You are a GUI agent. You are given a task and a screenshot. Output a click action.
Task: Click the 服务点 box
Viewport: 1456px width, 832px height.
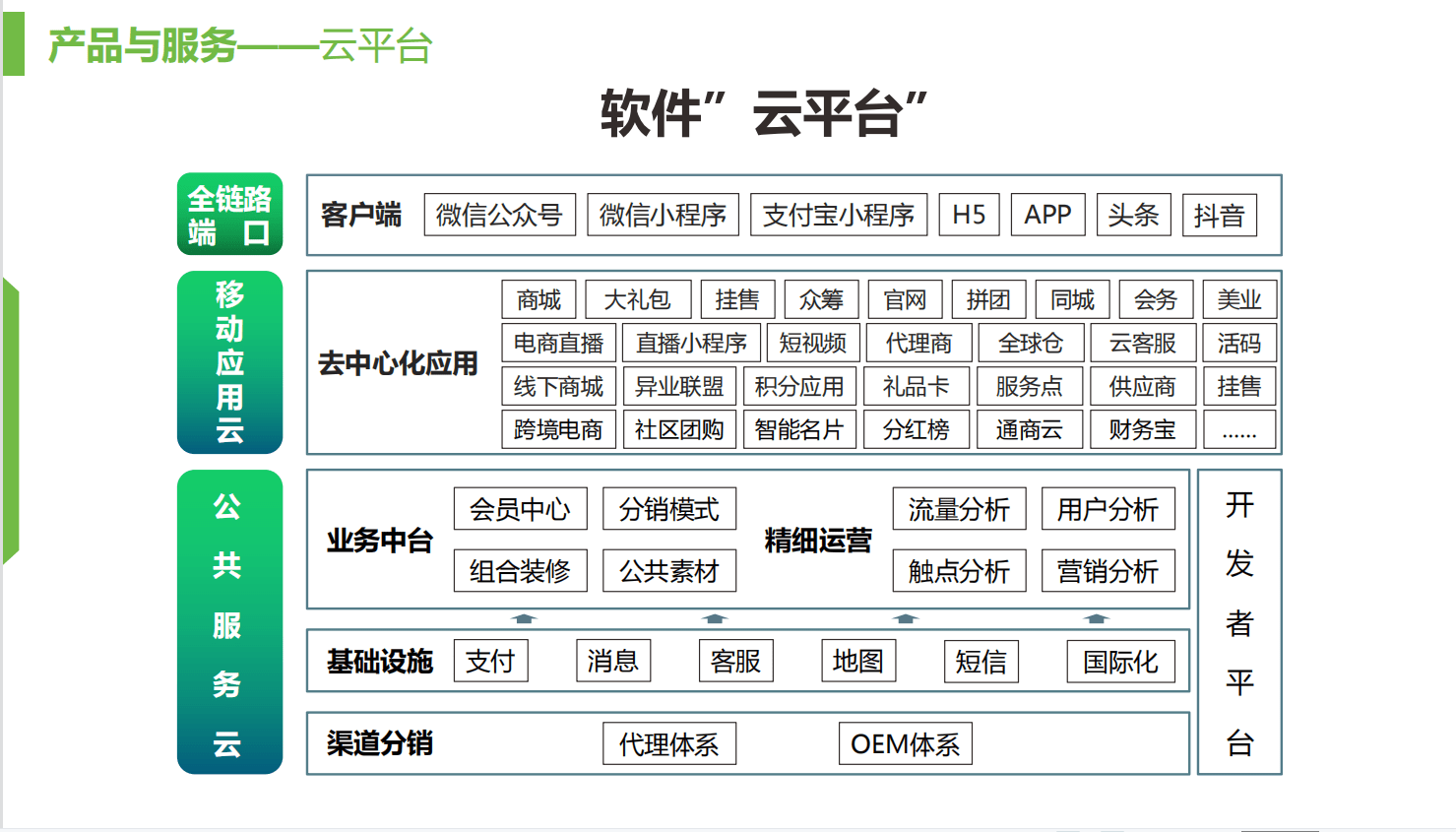click(x=1030, y=386)
